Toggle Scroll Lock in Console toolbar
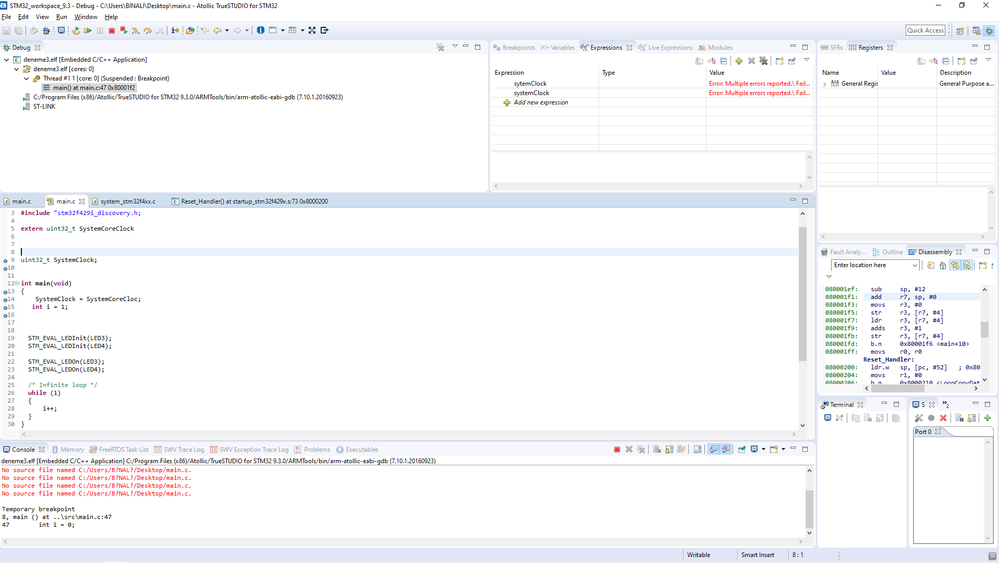Viewport: 999px width, 563px height. 669,450
